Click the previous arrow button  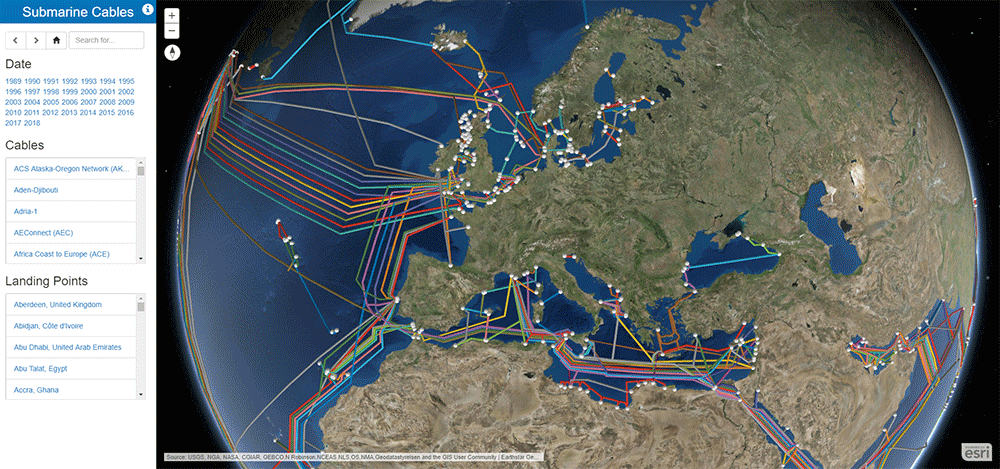pyautogui.click(x=15, y=40)
